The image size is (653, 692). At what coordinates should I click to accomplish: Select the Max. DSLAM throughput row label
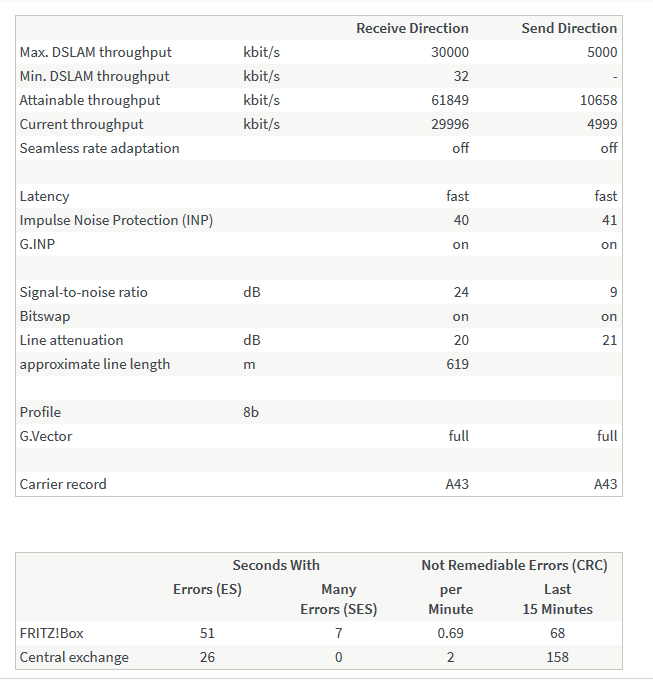[95, 52]
